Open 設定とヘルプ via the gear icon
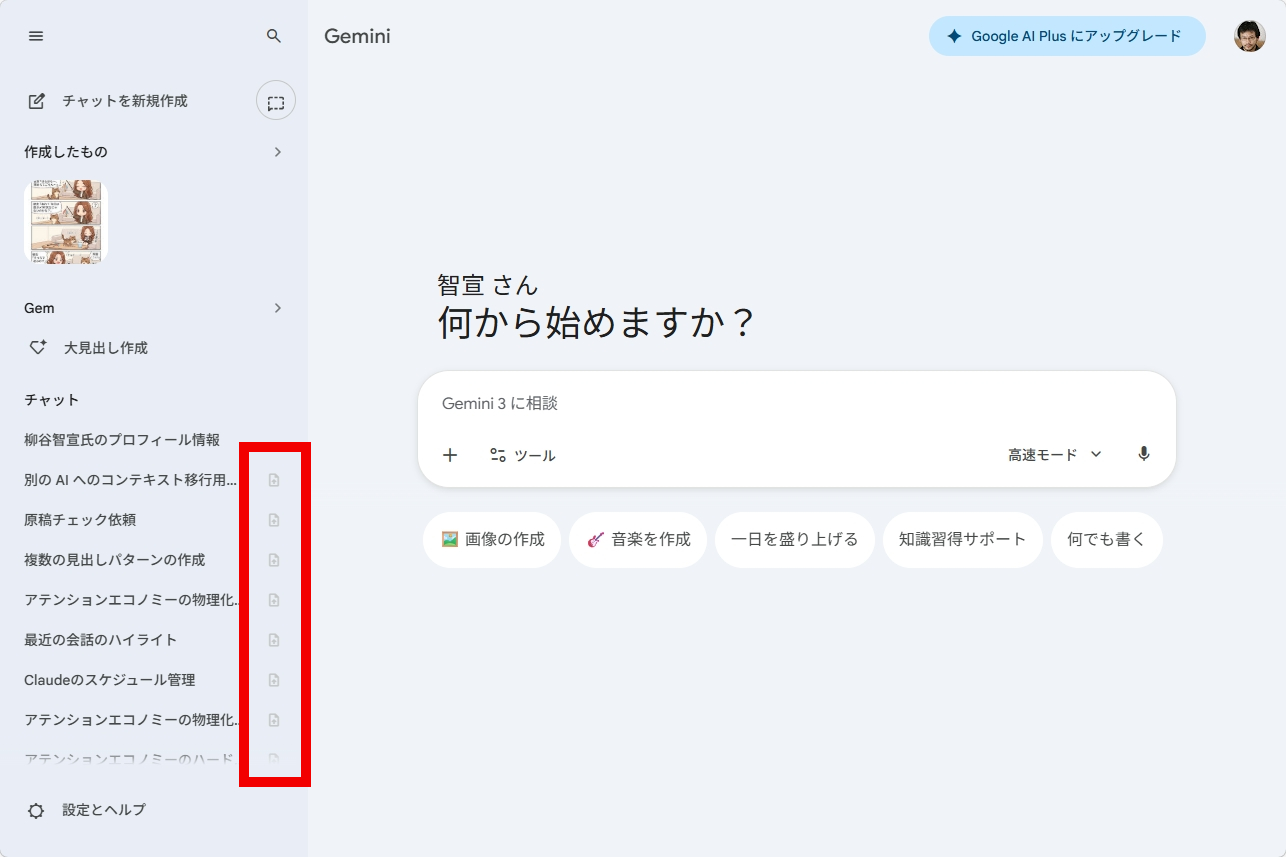The width and height of the screenshot is (1286, 857). click(x=35, y=810)
